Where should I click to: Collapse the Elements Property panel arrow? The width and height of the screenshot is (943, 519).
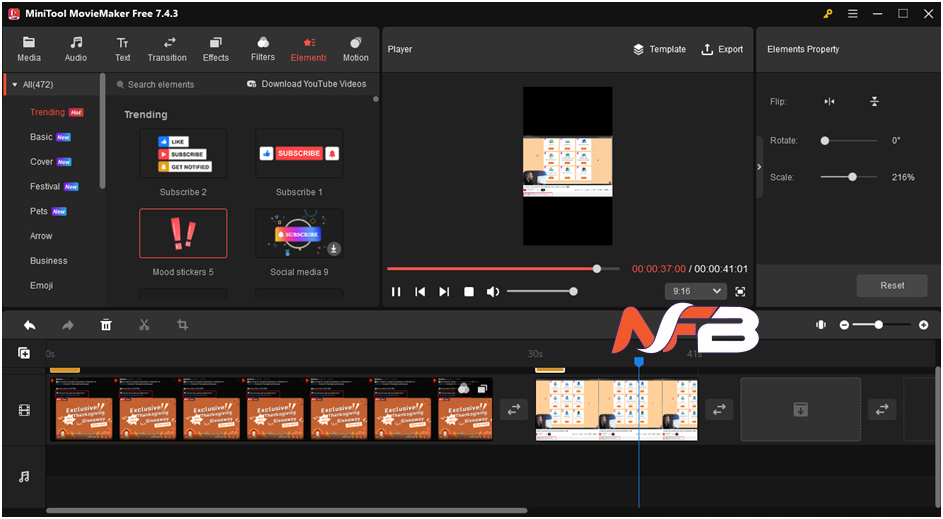click(759, 167)
